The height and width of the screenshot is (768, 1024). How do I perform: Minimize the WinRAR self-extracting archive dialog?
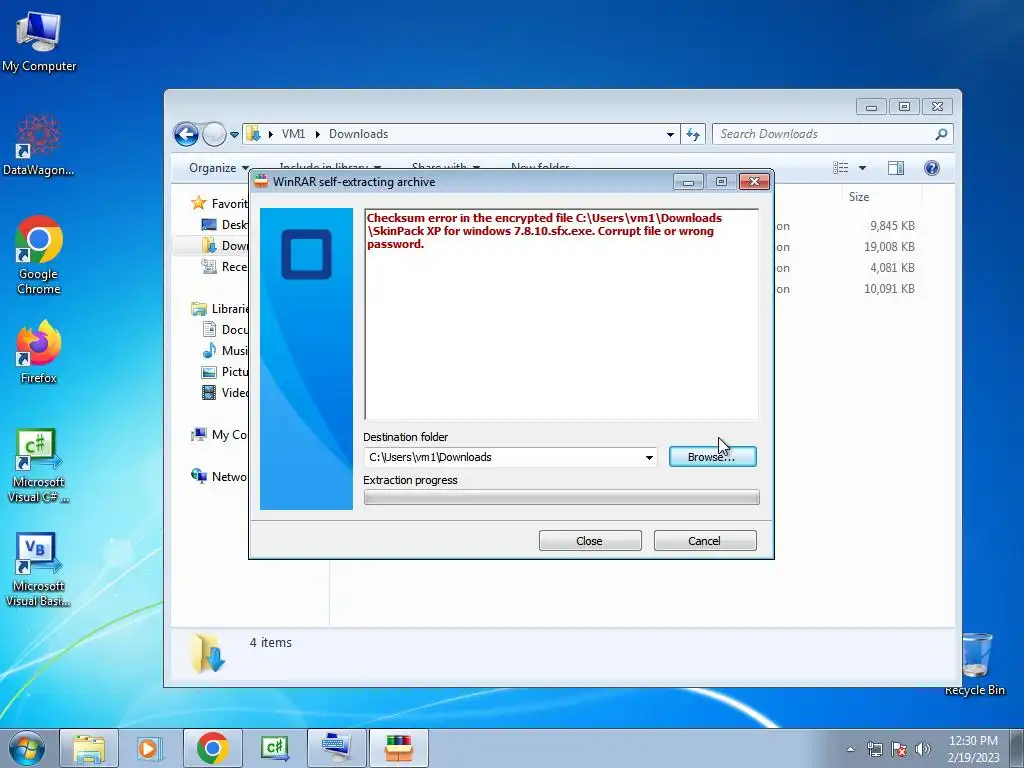688,182
